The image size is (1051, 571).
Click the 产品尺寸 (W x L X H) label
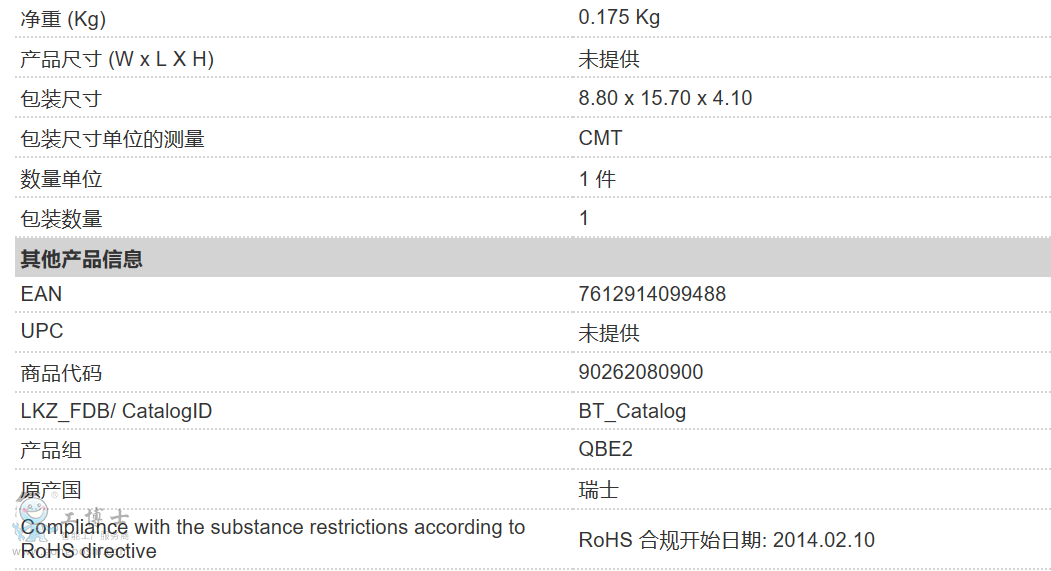(117, 59)
